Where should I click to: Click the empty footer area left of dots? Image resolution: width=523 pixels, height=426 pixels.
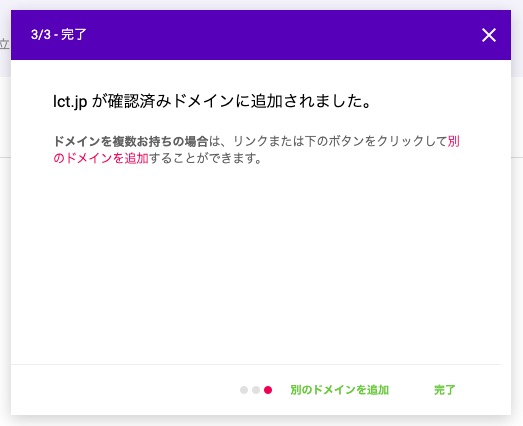pyautogui.click(x=123, y=390)
